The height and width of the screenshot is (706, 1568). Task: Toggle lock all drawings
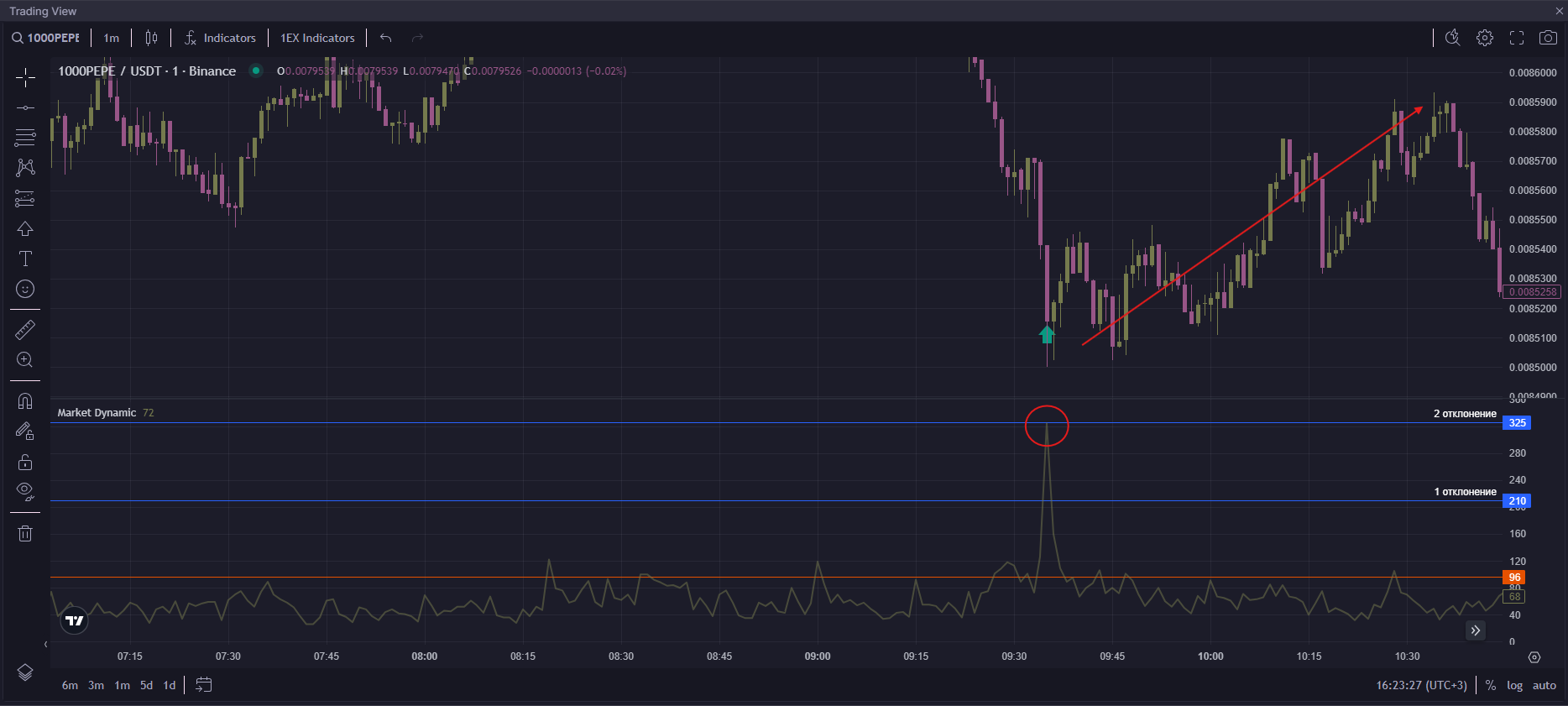click(x=25, y=462)
